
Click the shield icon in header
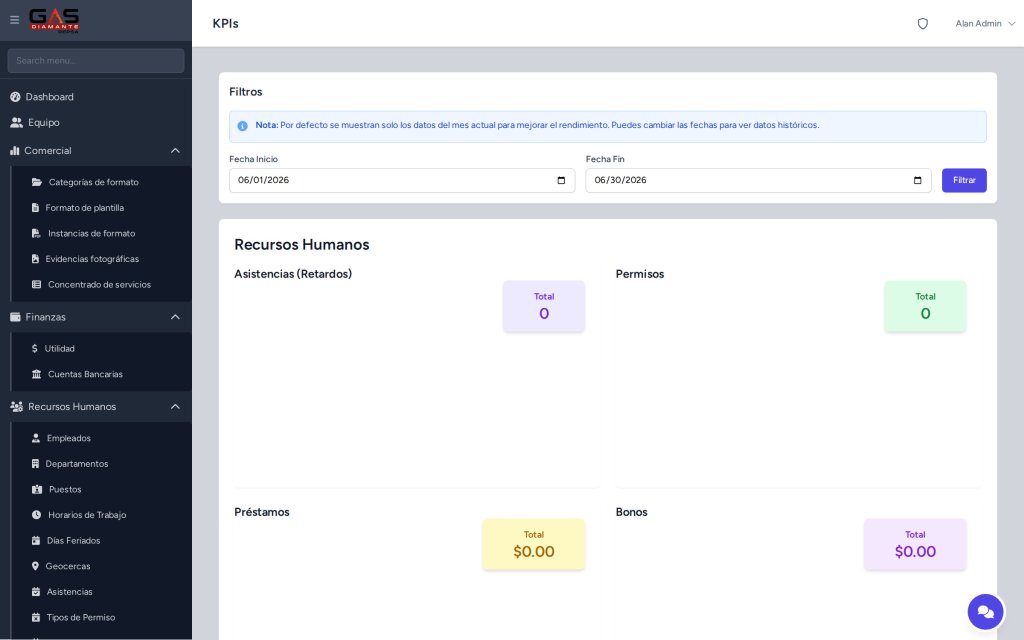pyautogui.click(x=923, y=24)
